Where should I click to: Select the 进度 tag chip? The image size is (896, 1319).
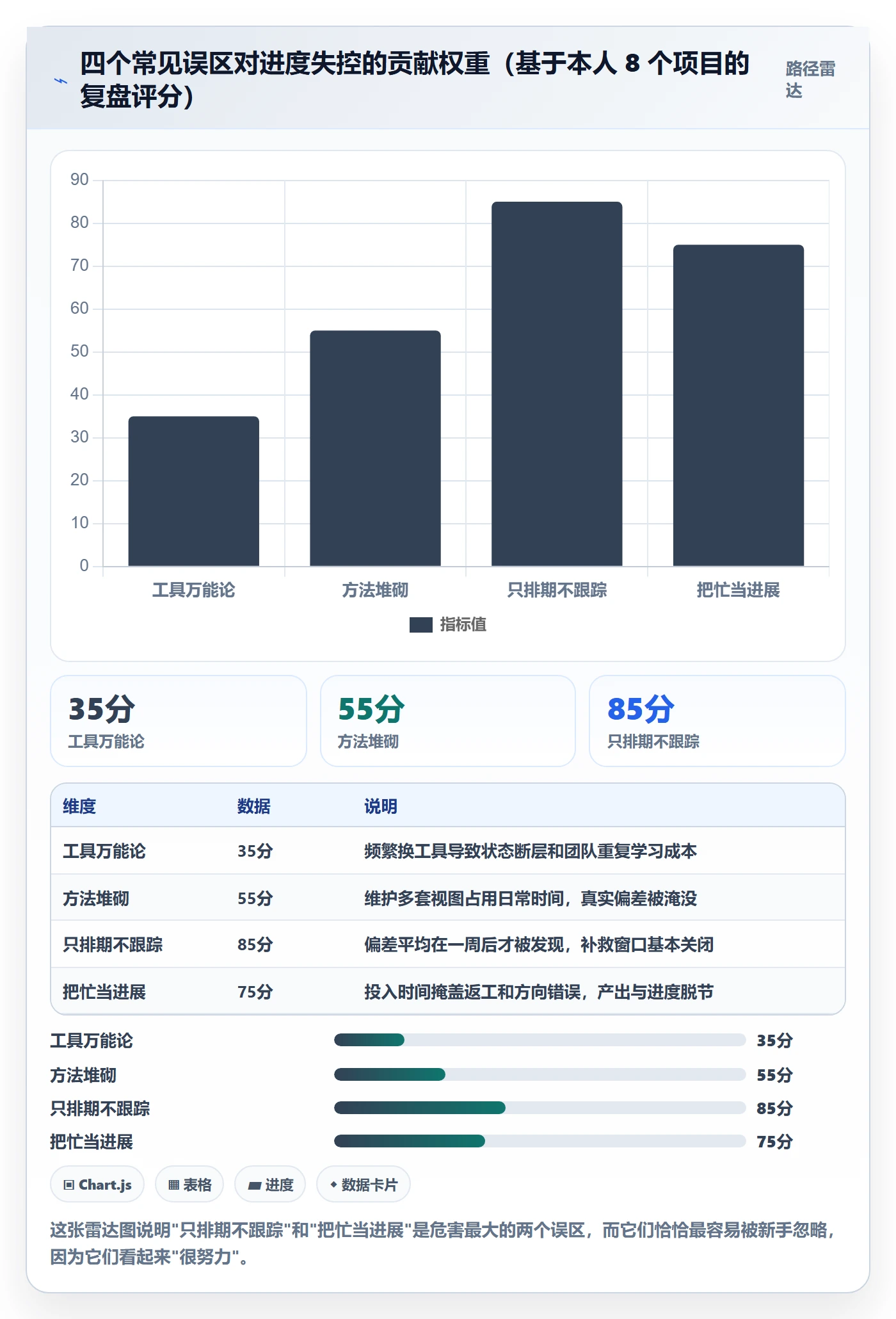270,1185
